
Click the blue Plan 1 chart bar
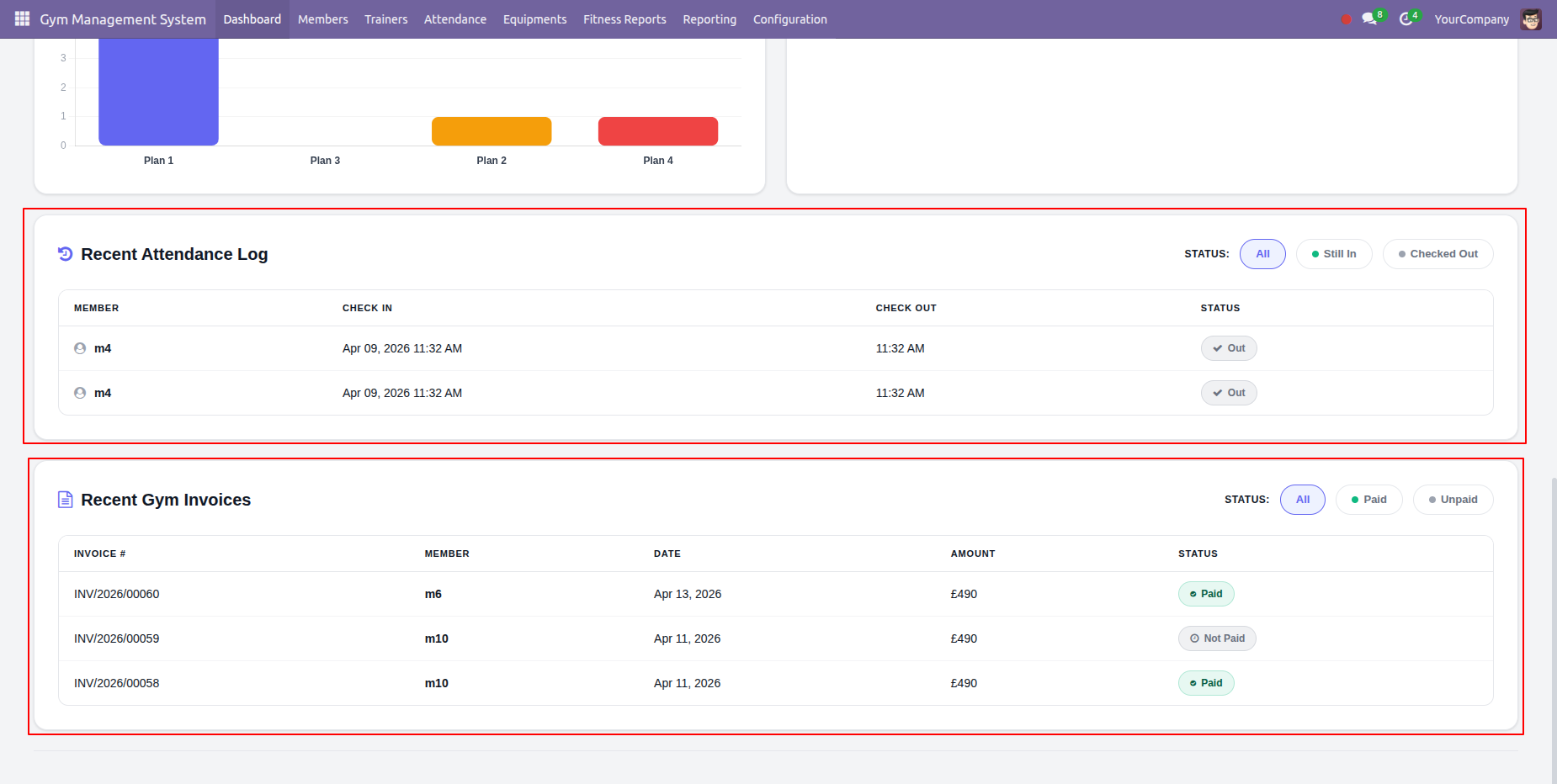tap(158, 91)
